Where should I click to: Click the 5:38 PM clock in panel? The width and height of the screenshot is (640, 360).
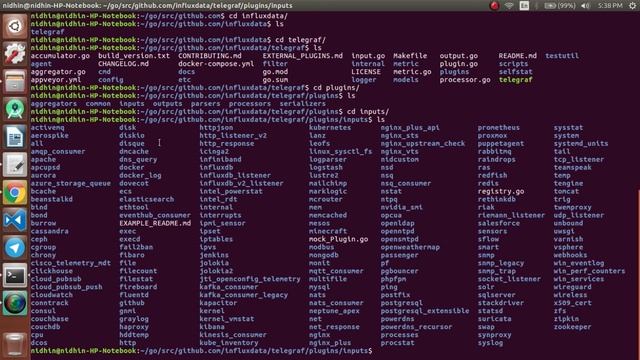click(x=610, y=6)
